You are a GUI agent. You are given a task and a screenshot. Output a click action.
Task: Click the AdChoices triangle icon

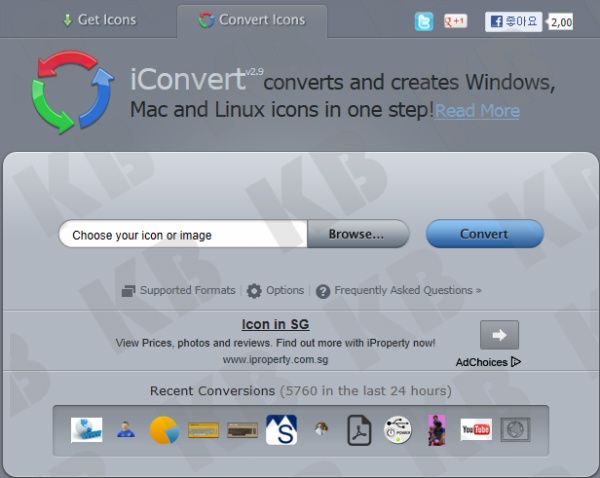click(x=516, y=362)
